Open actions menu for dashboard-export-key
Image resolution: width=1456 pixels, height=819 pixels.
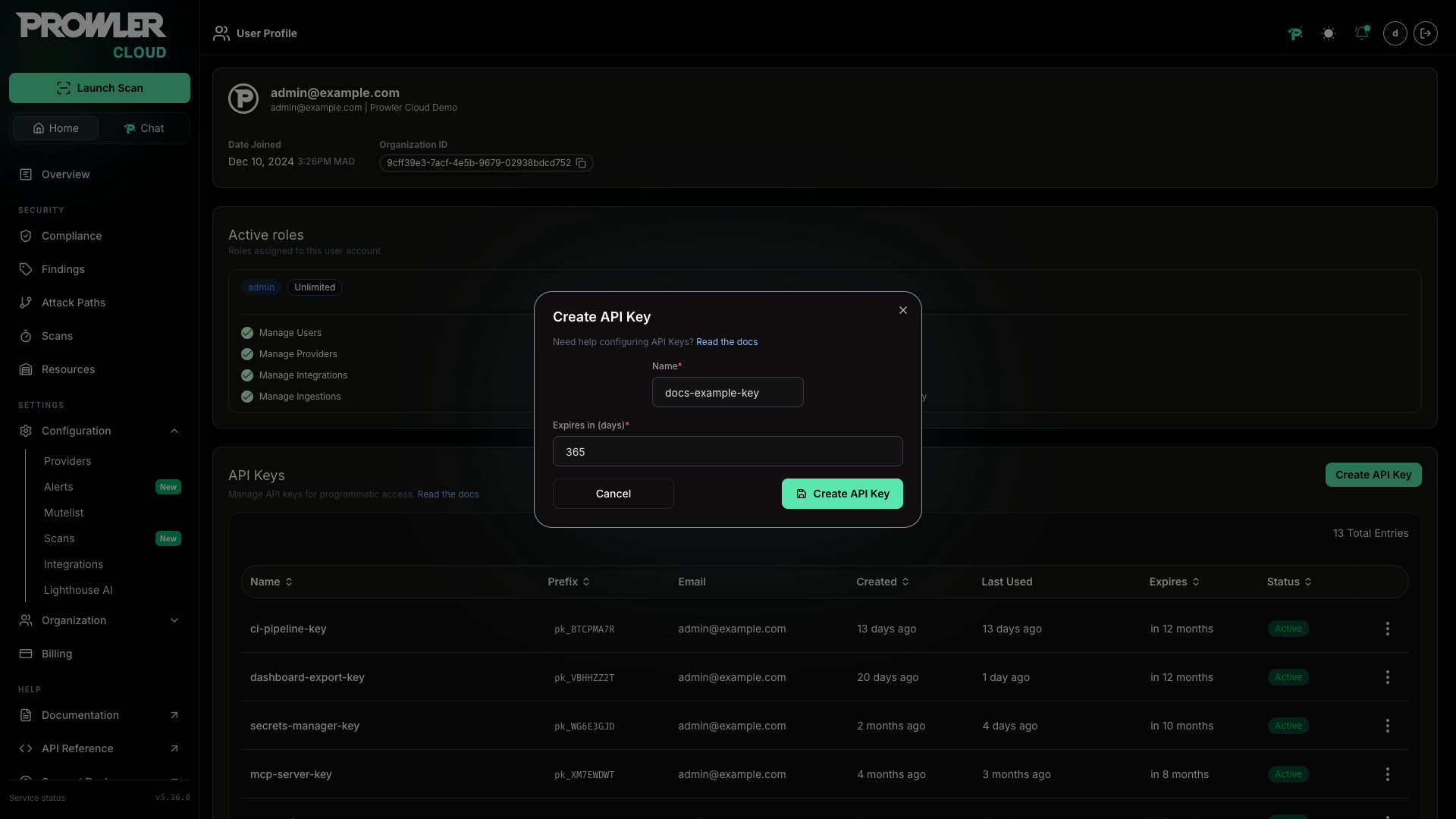coord(1388,677)
